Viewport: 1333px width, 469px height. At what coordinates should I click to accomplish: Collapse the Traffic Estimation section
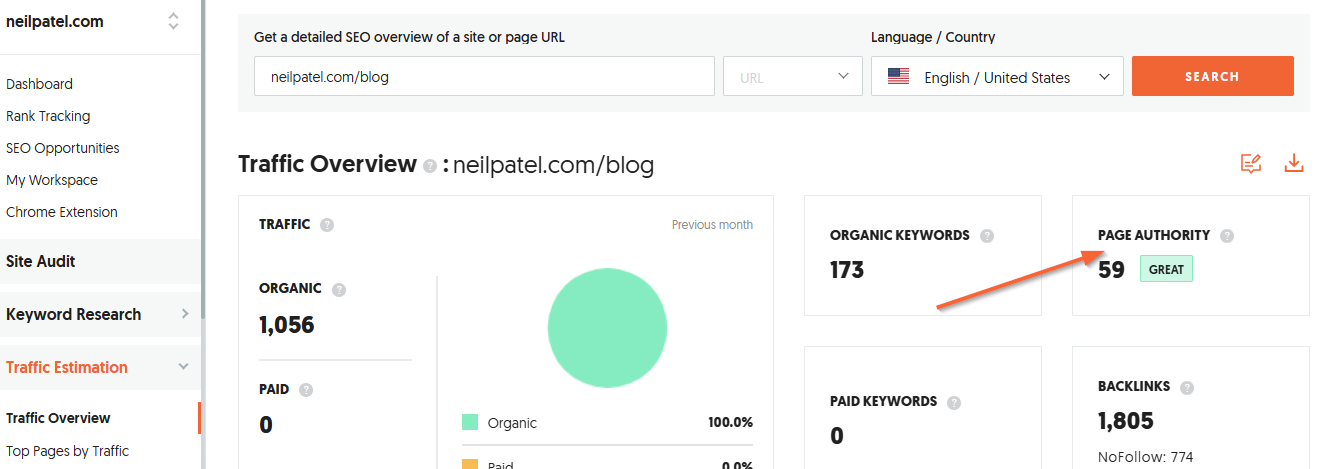point(184,367)
